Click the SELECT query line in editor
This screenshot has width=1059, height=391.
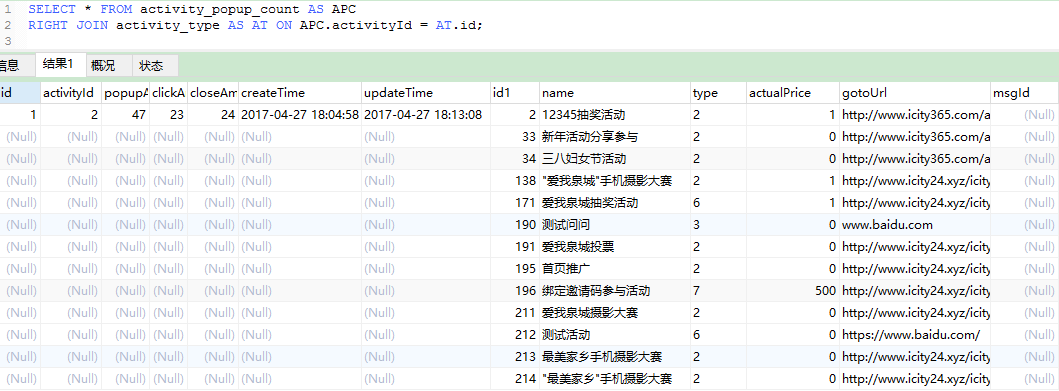coord(192,10)
